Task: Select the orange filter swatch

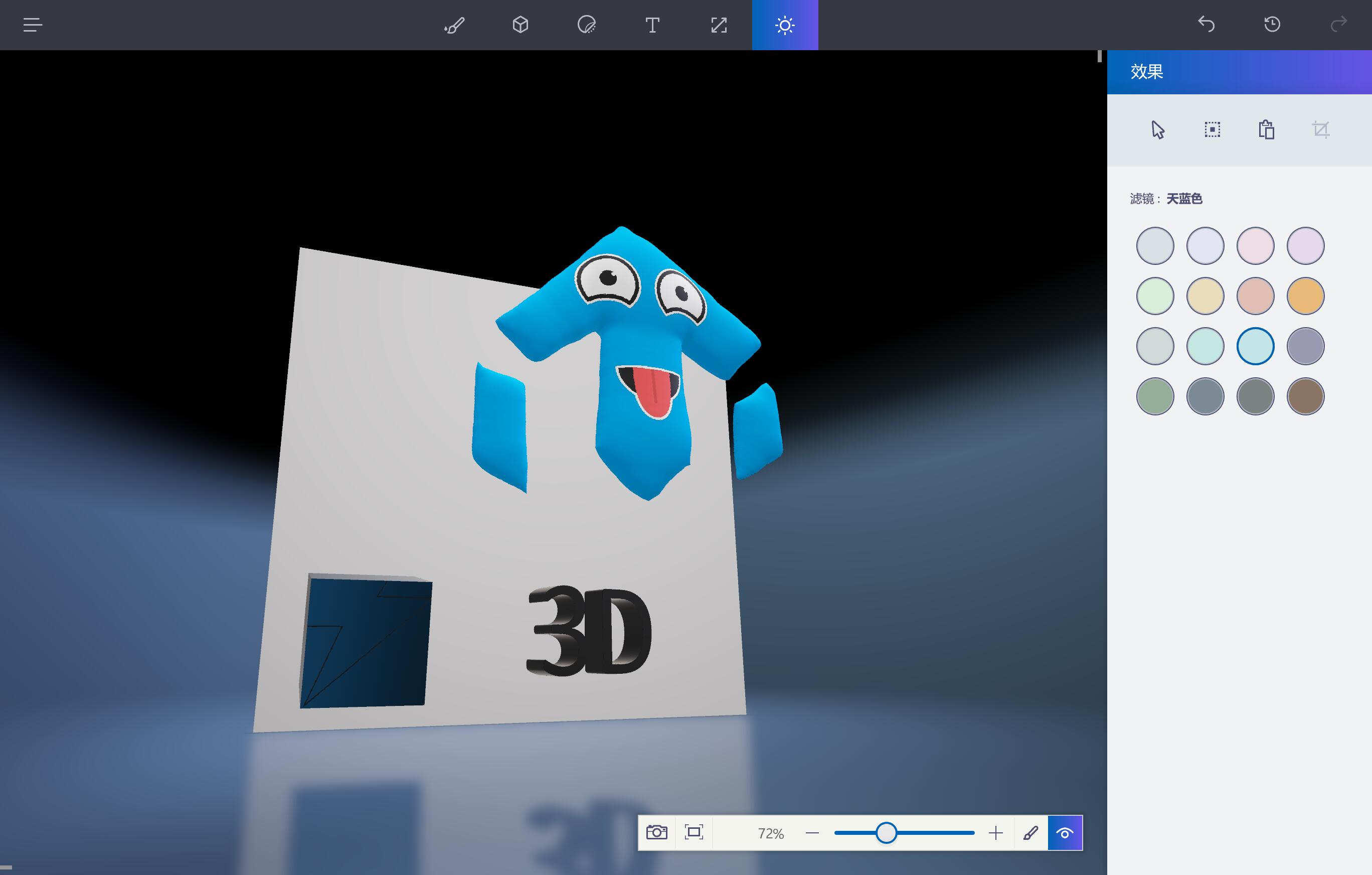Action: (x=1305, y=296)
